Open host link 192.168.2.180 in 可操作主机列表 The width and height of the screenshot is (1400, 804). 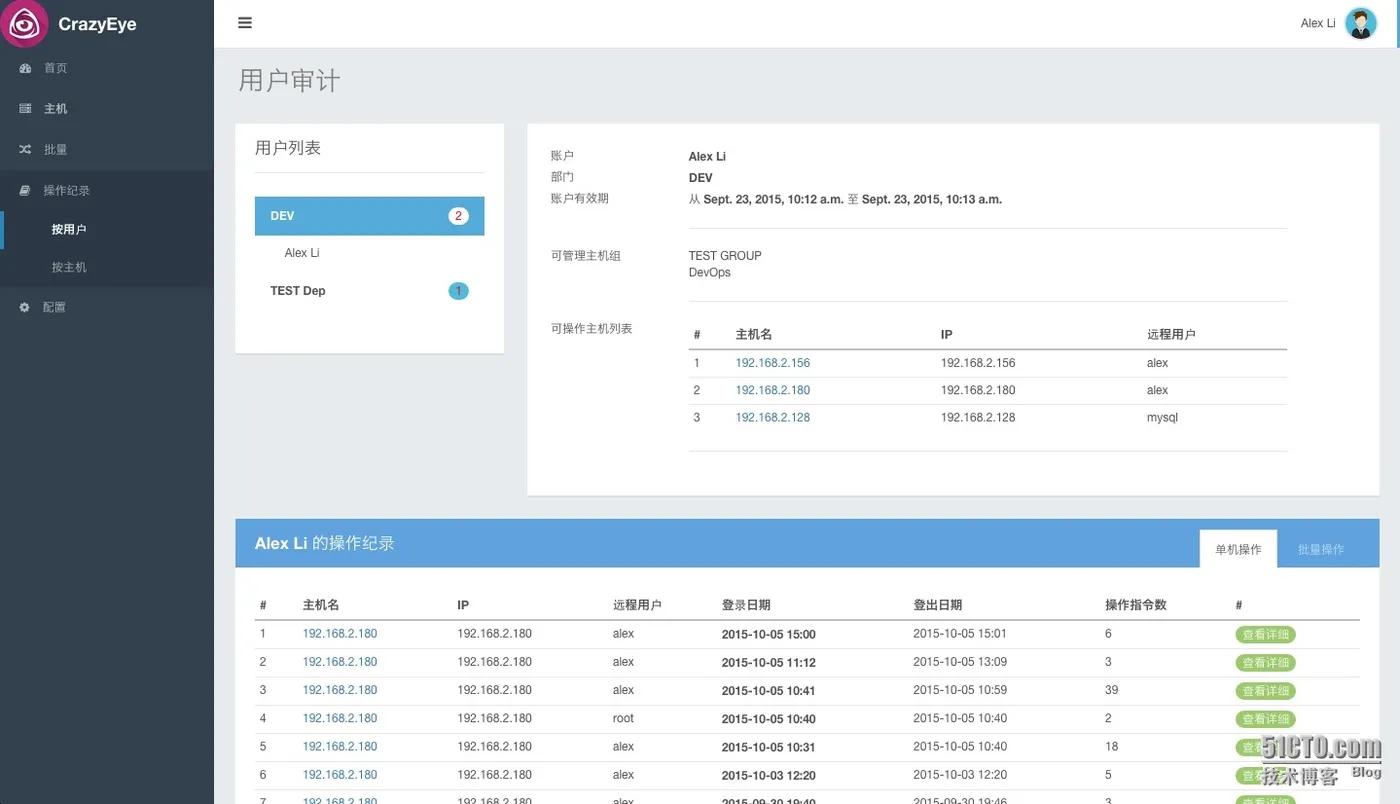point(772,390)
